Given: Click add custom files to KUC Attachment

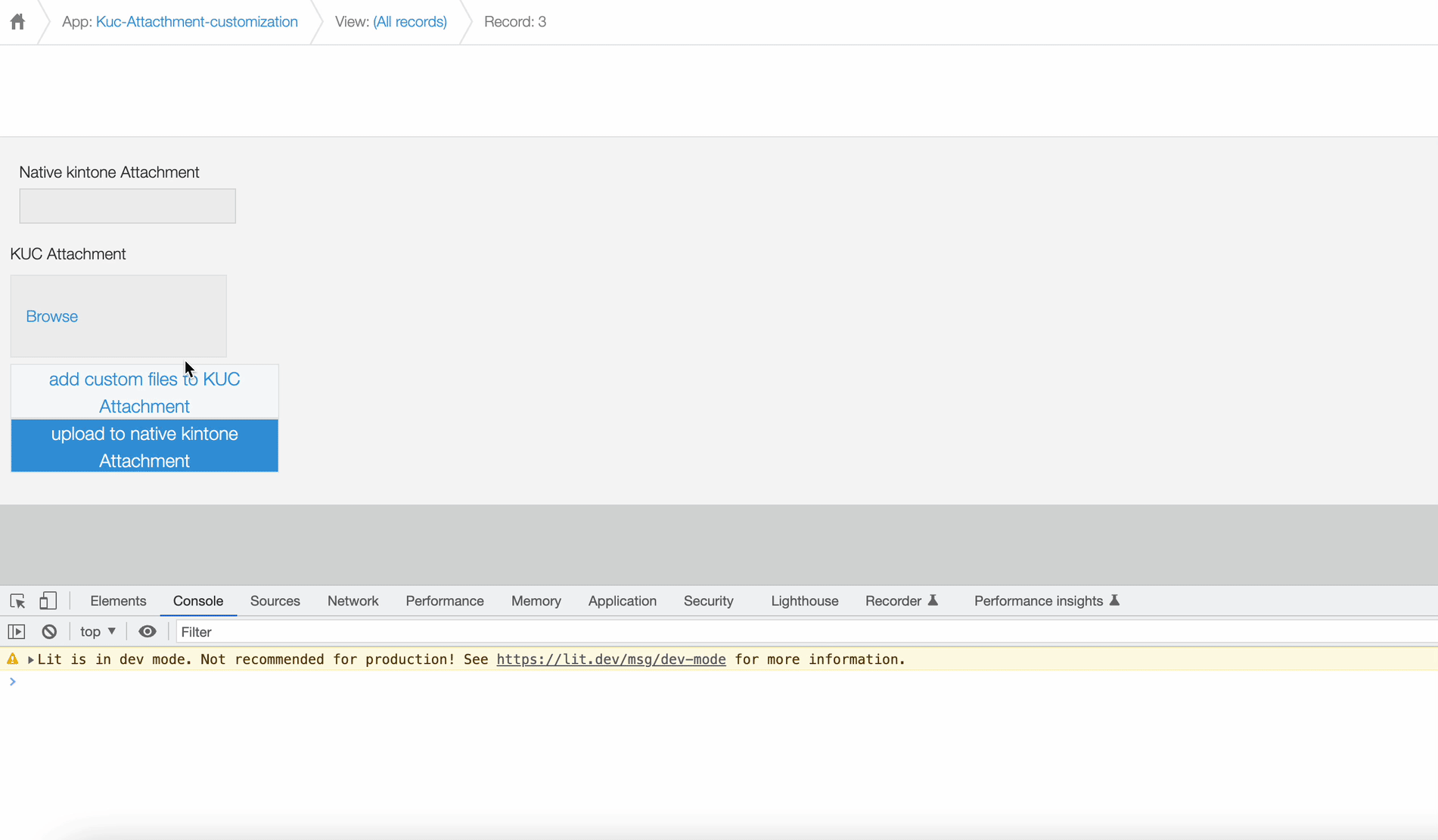Looking at the screenshot, I should pos(144,392).
